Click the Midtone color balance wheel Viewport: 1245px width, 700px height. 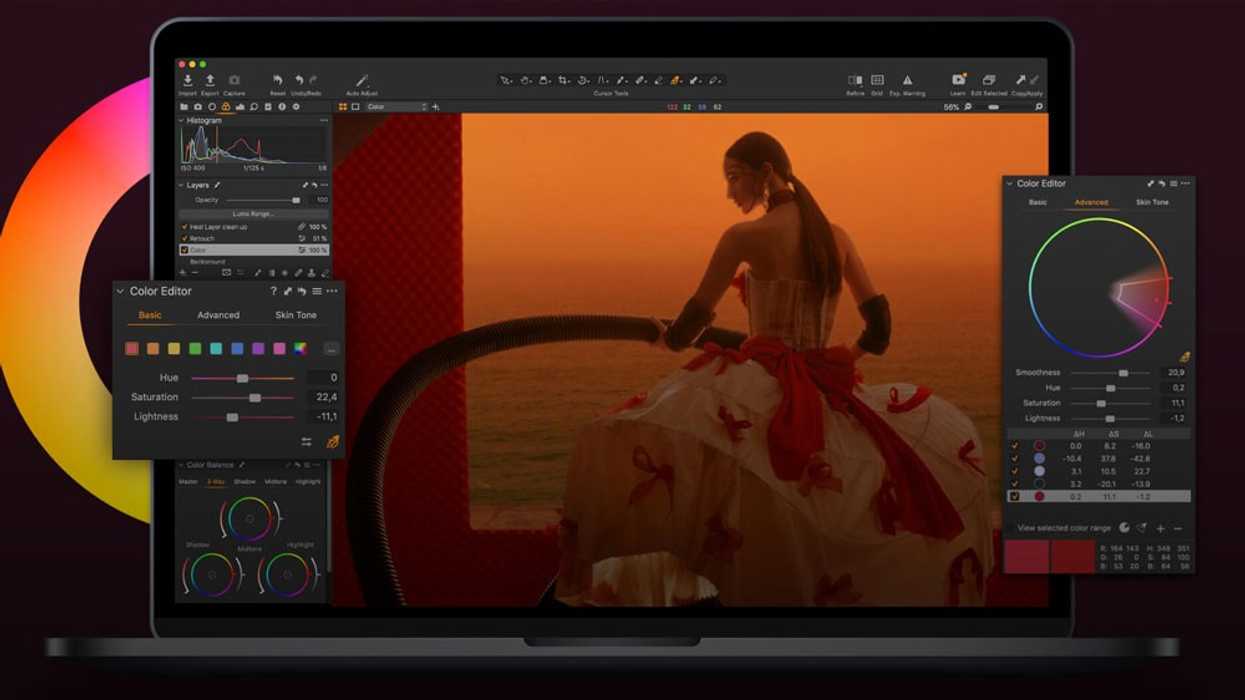click(x=249, y=519)
